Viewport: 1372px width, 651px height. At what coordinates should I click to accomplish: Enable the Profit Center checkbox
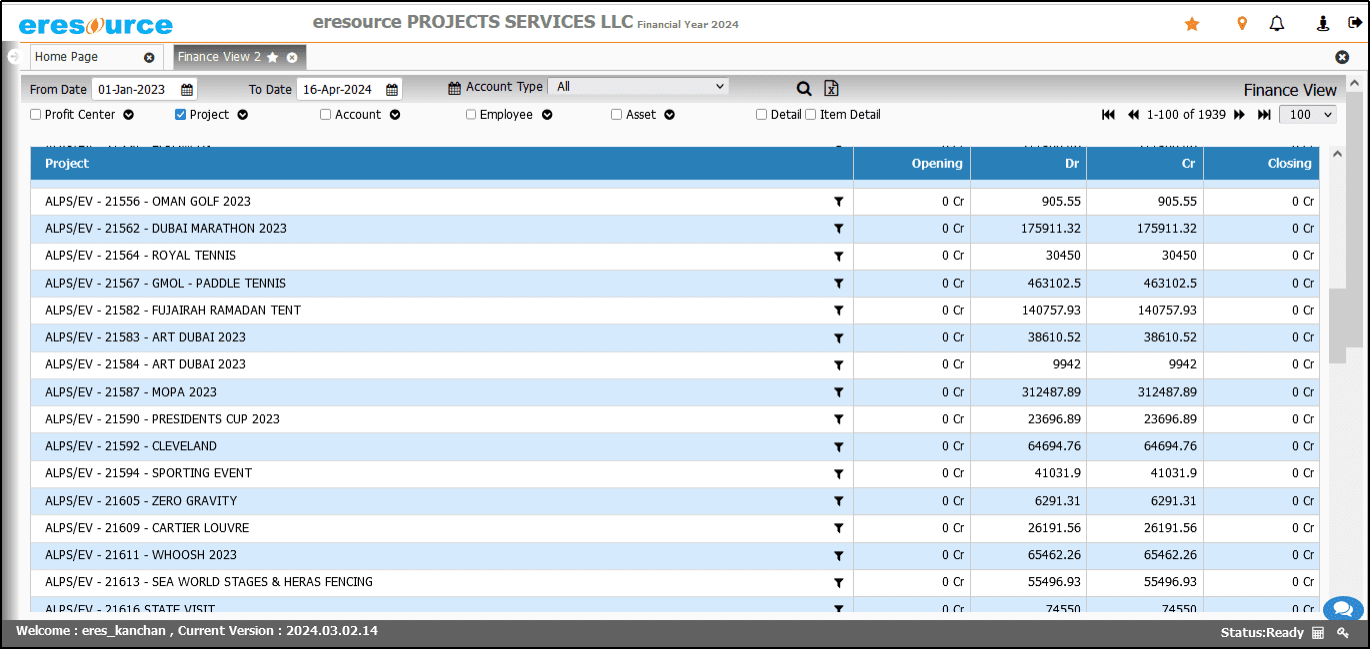click(x=36, y=115)
